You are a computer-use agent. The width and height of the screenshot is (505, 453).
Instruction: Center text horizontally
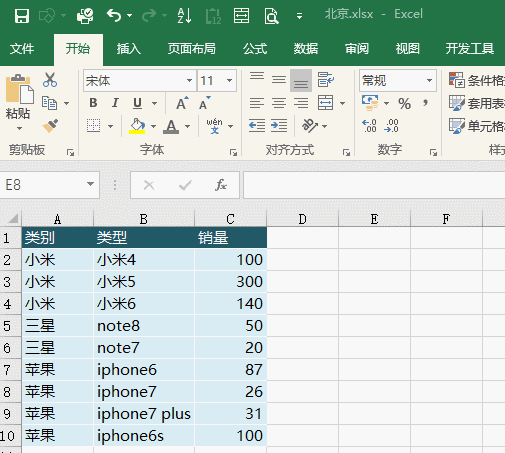(x=279, y=103)
